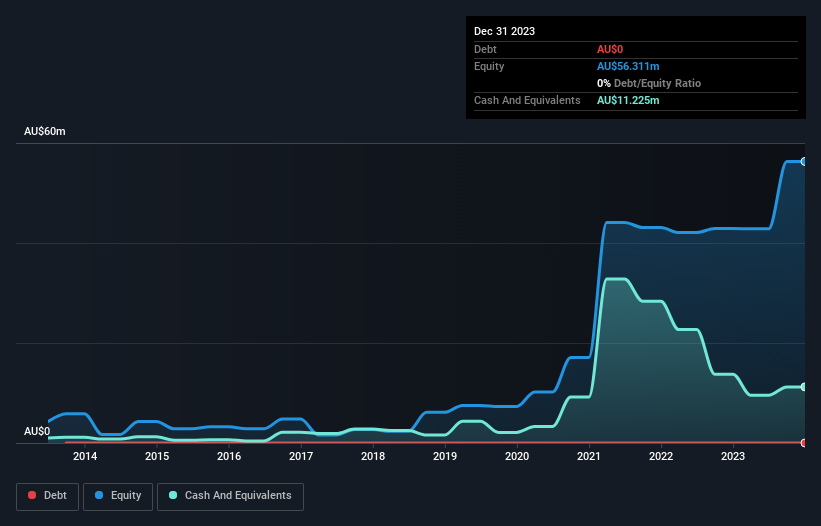Select the Debt endpoint marker on chart
821x526 pixels.
pos(804,443)
